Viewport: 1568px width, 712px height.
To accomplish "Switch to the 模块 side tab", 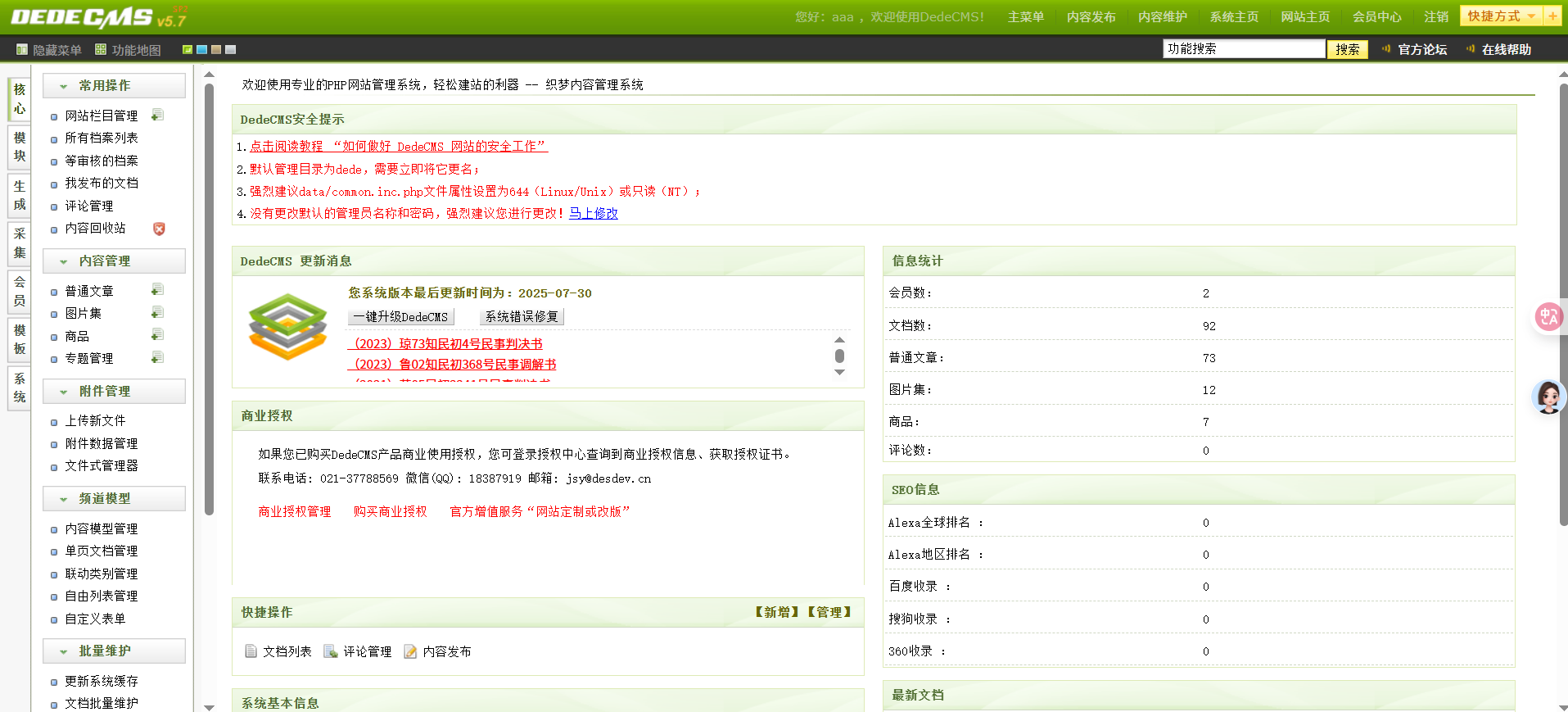I will pyautogui.click(x=20, y=147).
